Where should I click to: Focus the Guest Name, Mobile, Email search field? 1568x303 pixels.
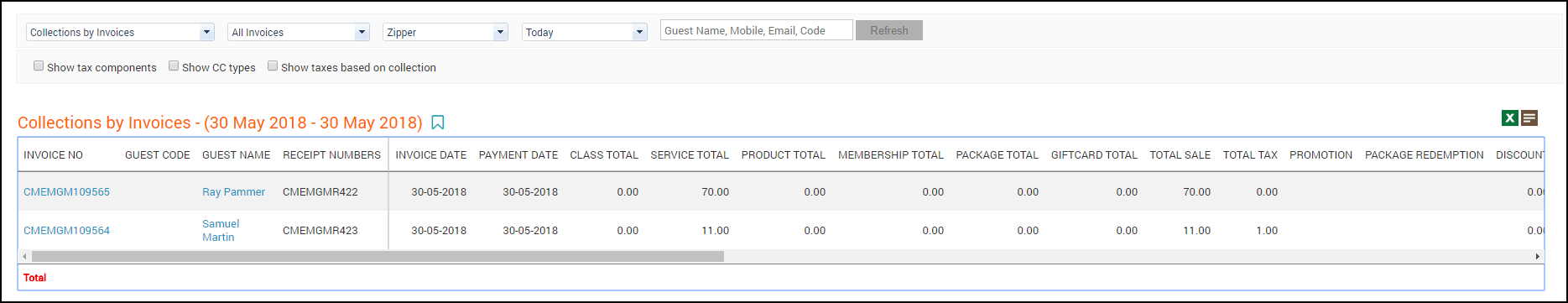[x=757, y=30]
